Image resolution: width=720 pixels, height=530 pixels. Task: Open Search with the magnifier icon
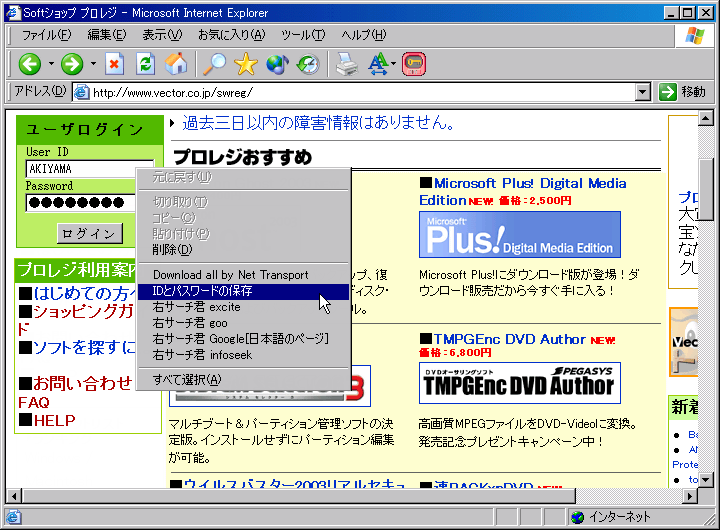(x=214, y=64)
